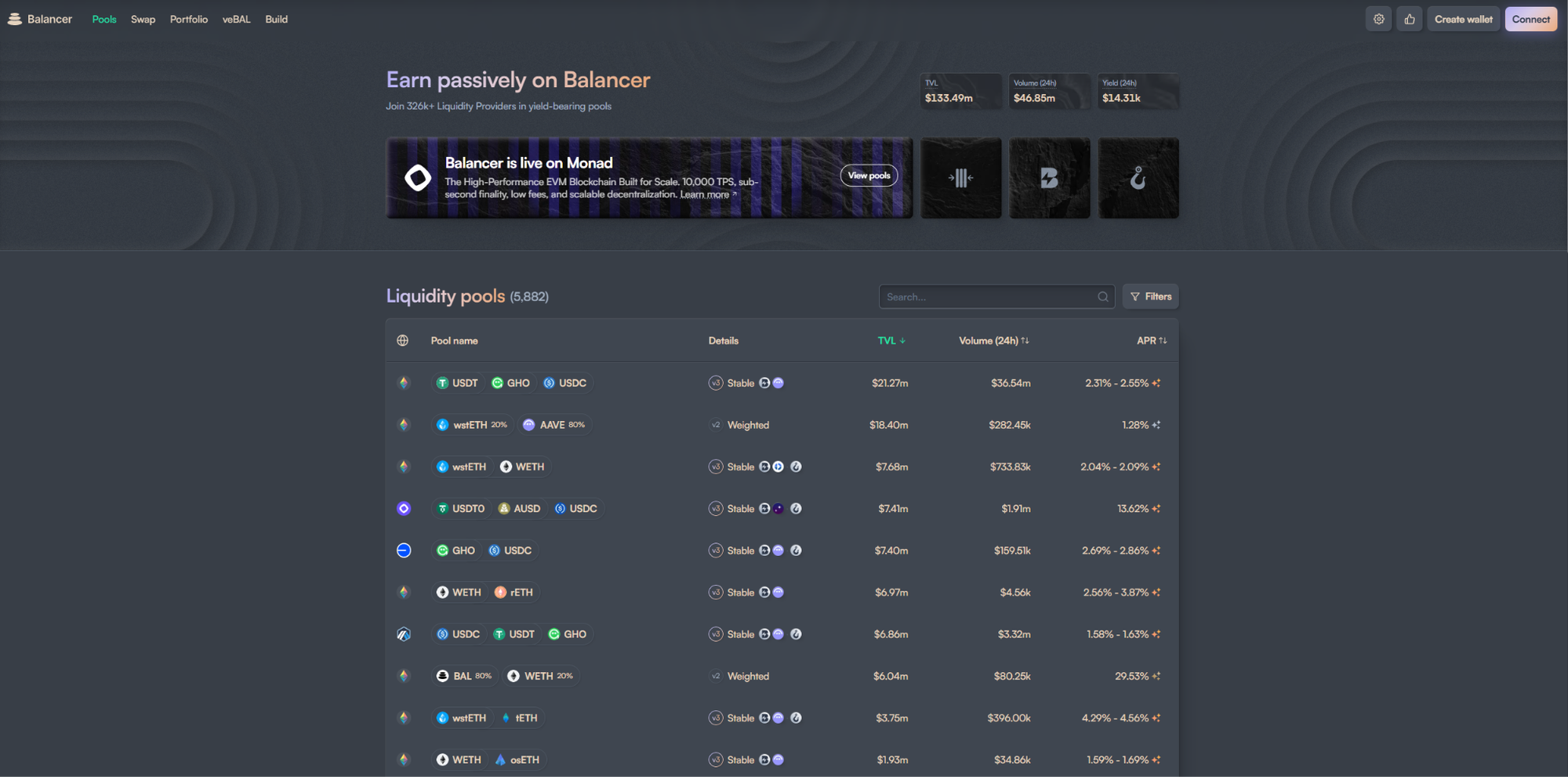
Task: Sort pools by Volume (24h) column
Action: pyautogui.click(x=994, y=340)
